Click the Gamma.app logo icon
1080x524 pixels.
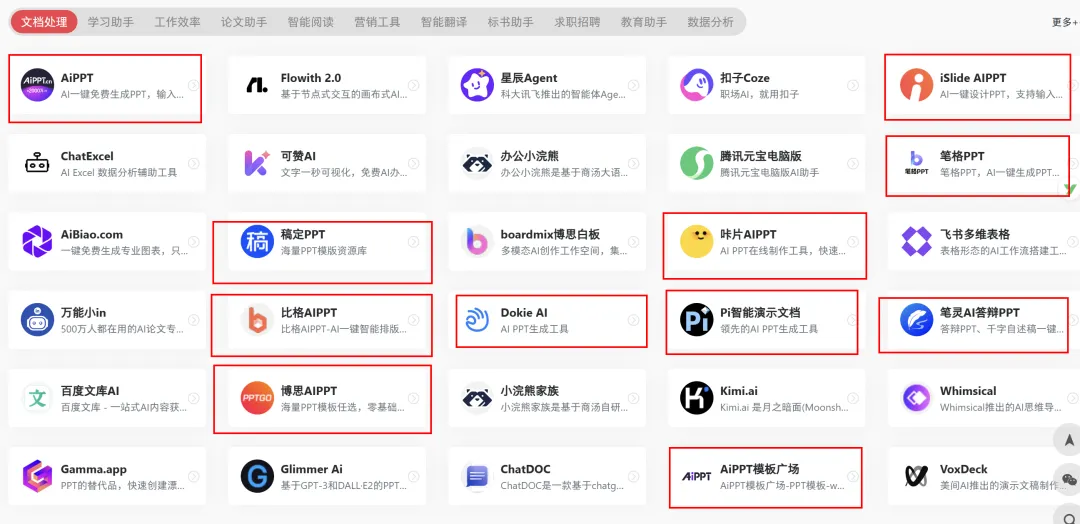[x=37, y=476]
